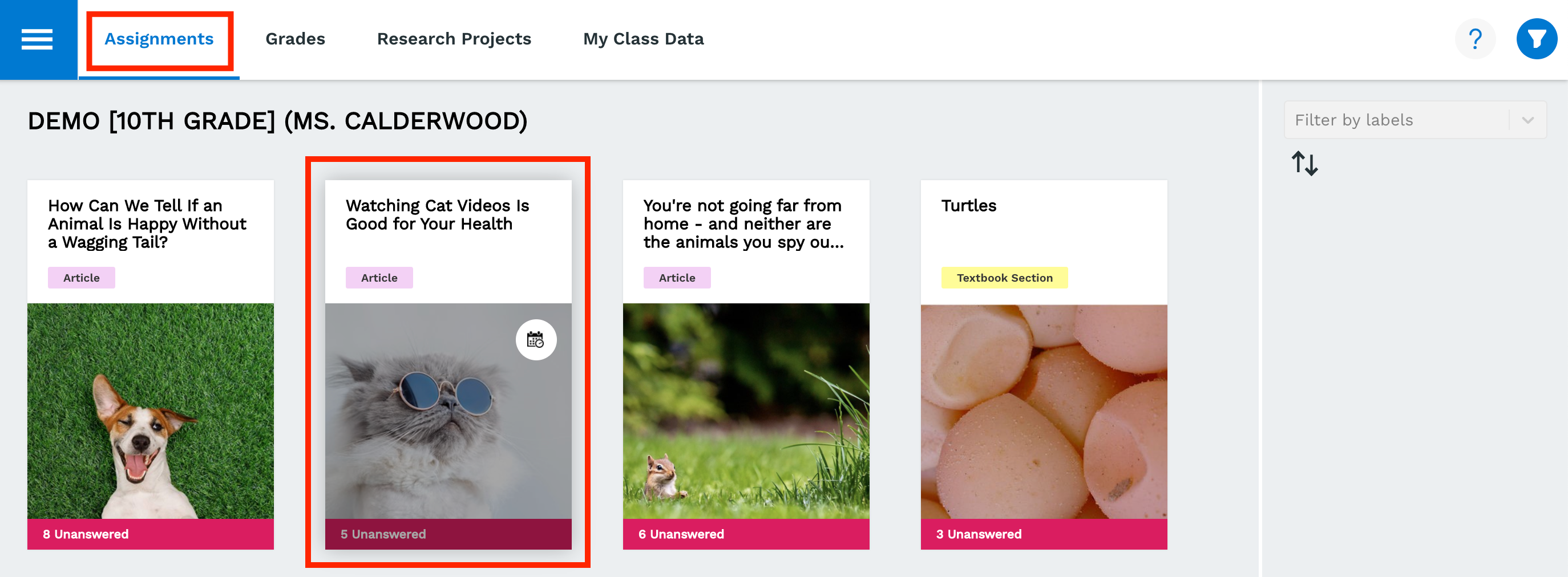The height and width of the screenshot is (577, 1568).
Task: Switch to the Assignments tab
Action: point(159,39)
